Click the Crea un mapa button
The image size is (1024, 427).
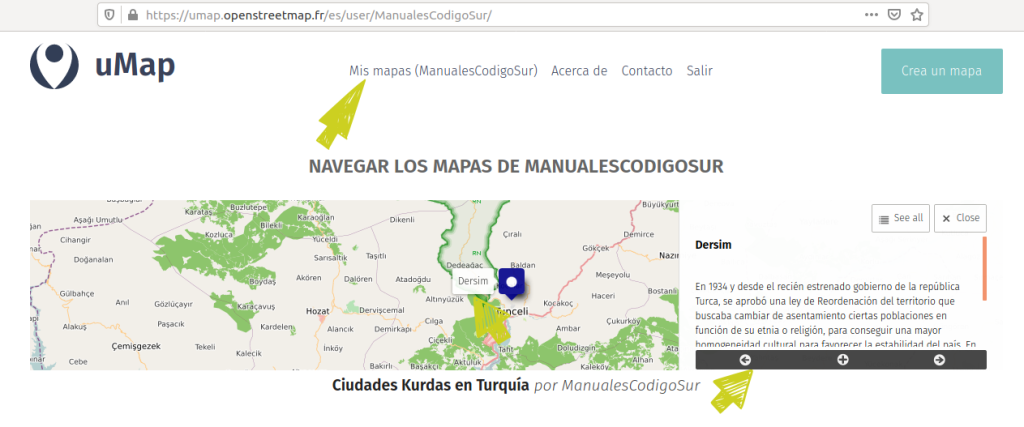click(x=942, y=71)
